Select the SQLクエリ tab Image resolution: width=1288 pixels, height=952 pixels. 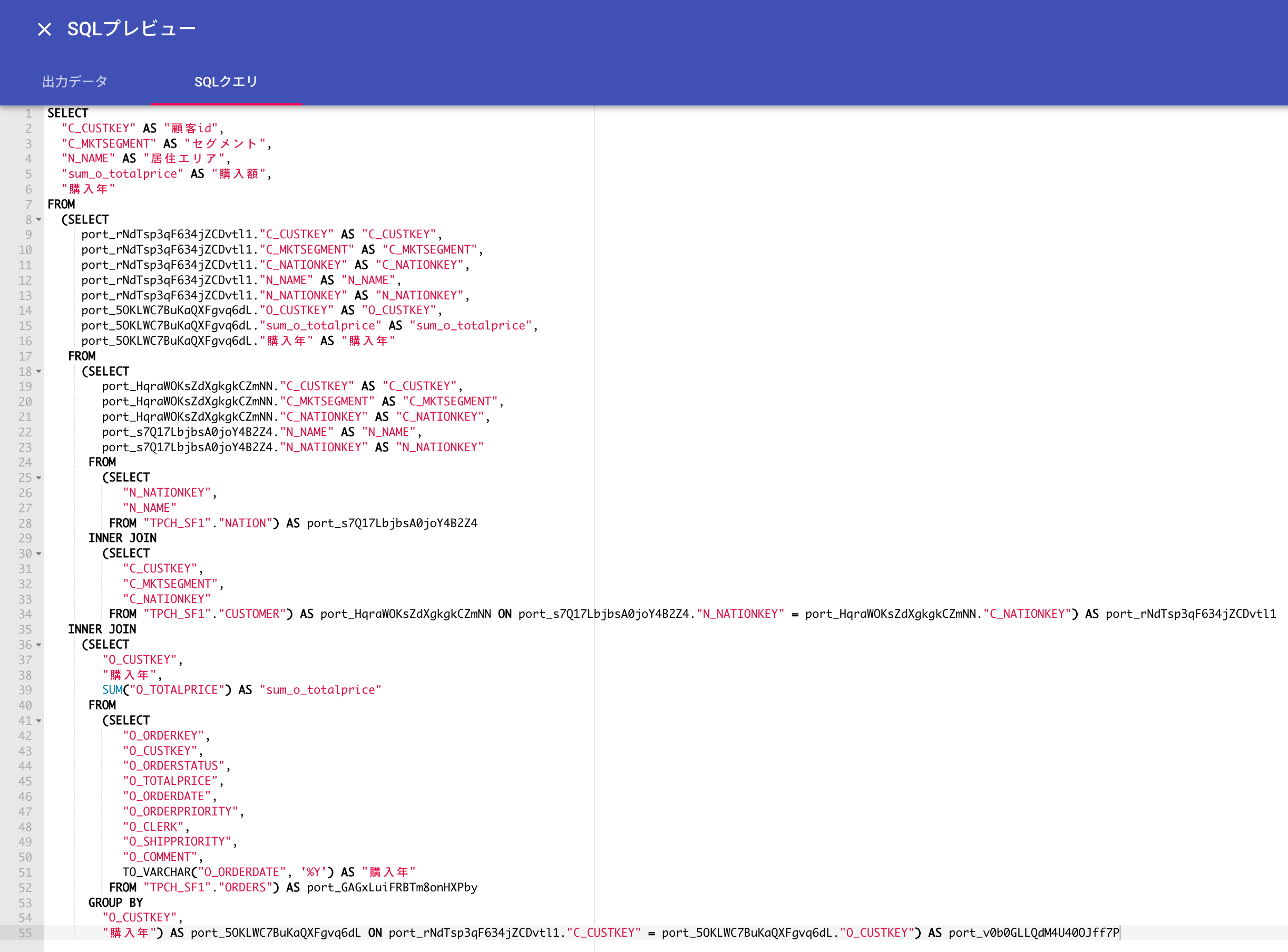point(227,81)
